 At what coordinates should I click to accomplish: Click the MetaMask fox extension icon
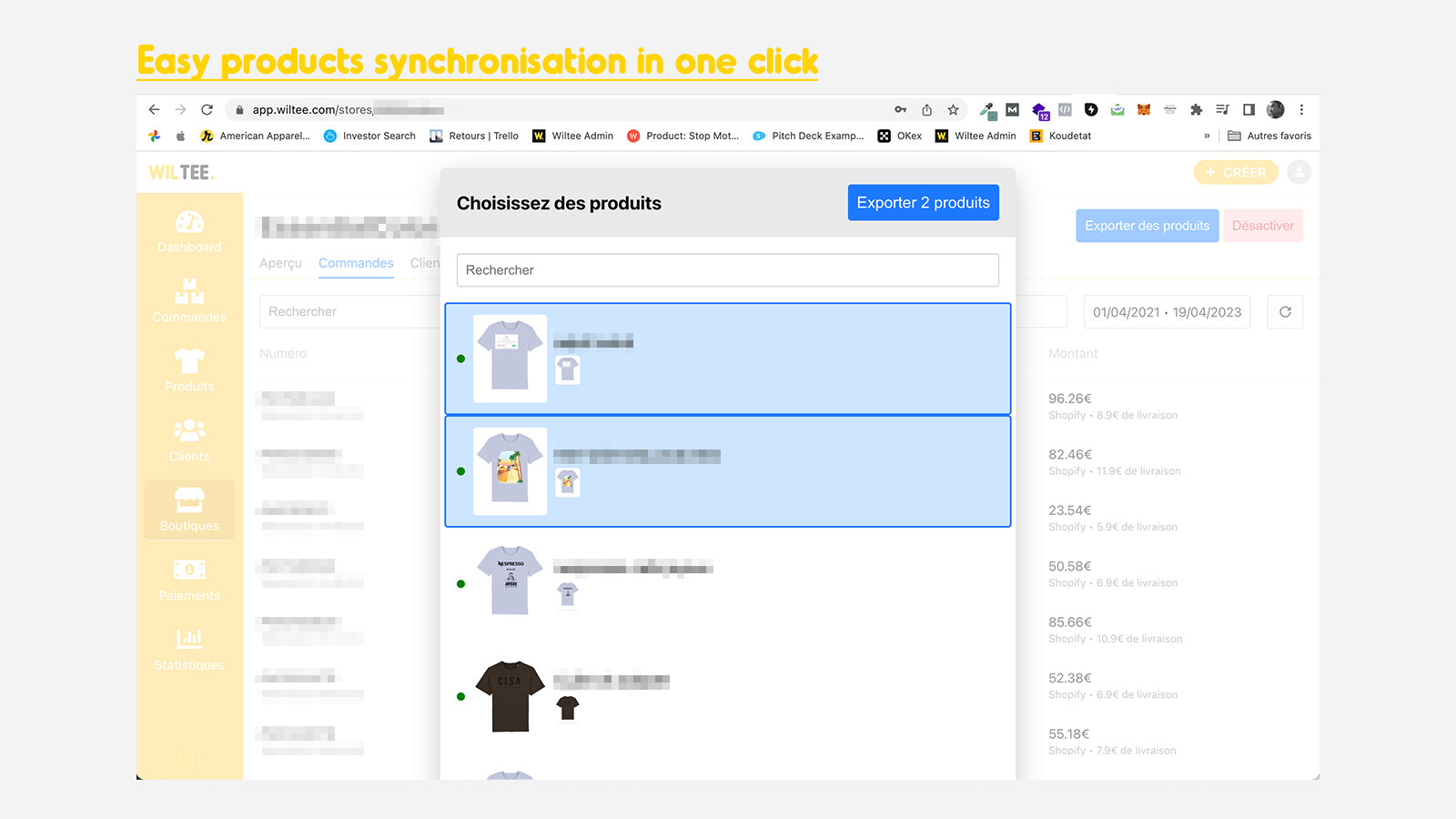click(1144, 109)
